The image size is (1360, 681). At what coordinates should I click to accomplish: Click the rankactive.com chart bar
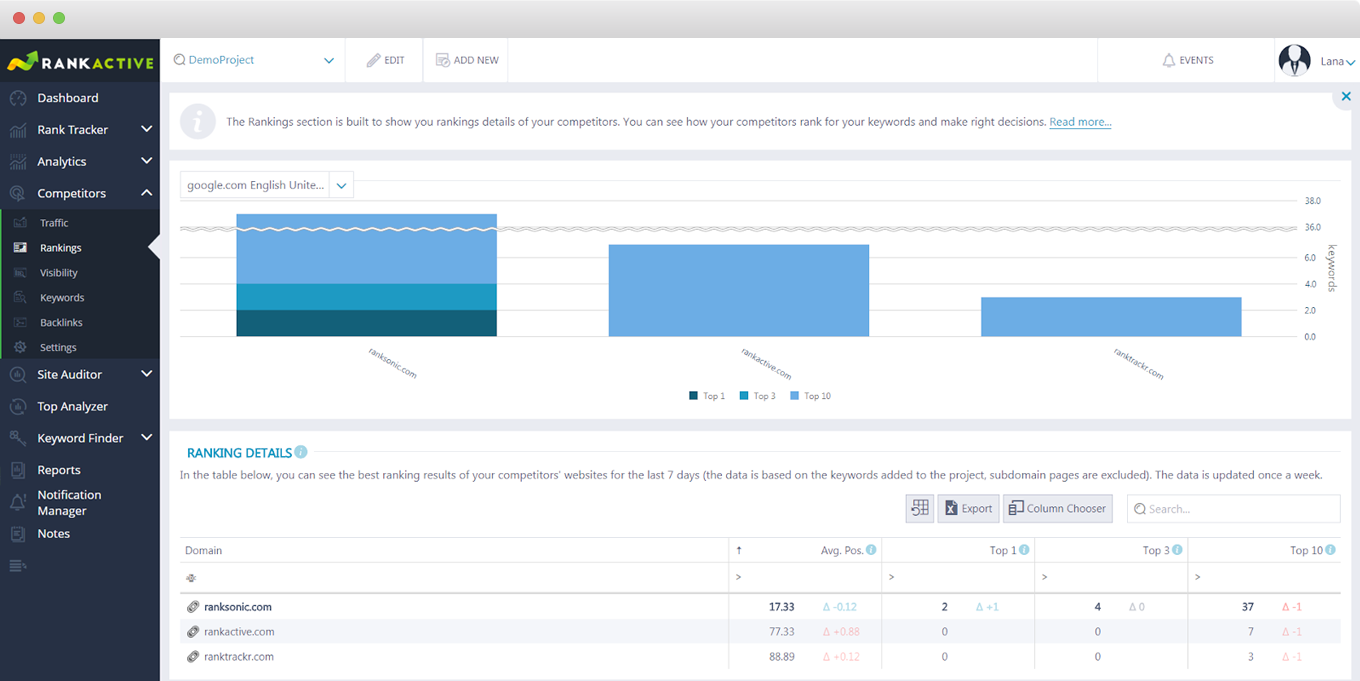coord(739,290)
